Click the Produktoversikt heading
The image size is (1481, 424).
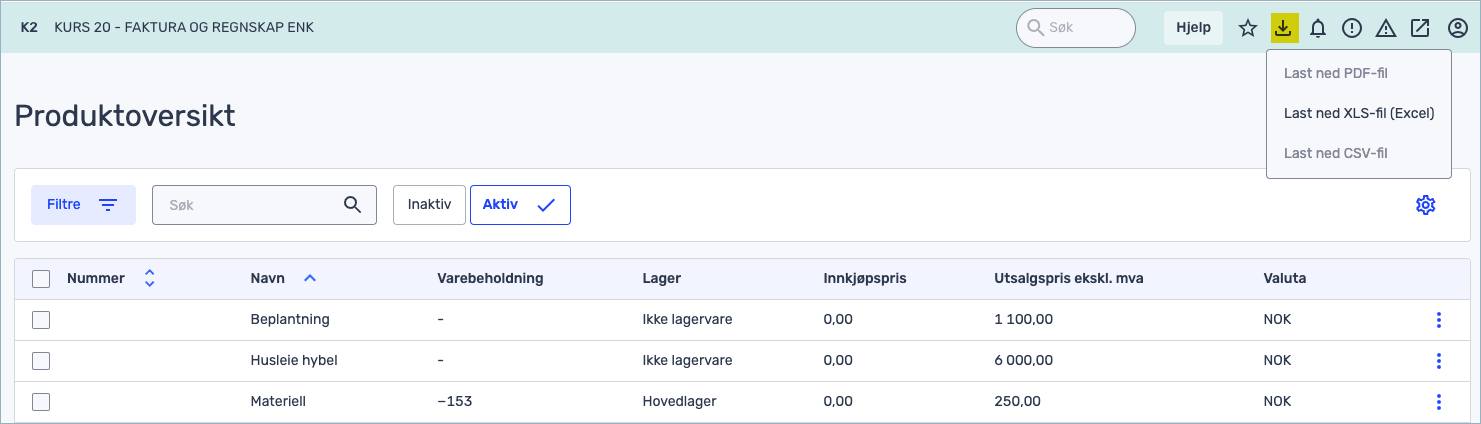[125, 116]
